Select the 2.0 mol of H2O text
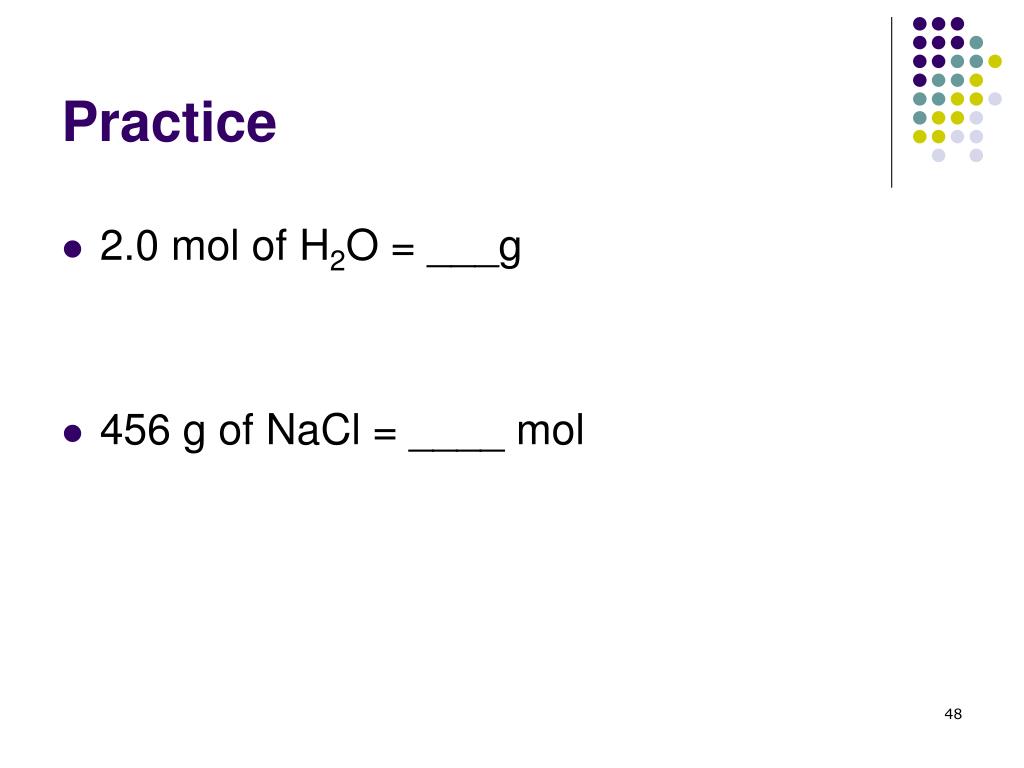The width and height of the screenshot is (1024, 768). 239,248
